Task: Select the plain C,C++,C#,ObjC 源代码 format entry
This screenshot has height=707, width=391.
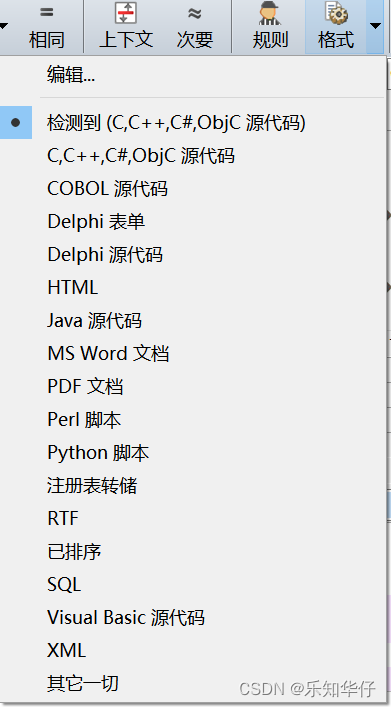Action: coord(141,156)
